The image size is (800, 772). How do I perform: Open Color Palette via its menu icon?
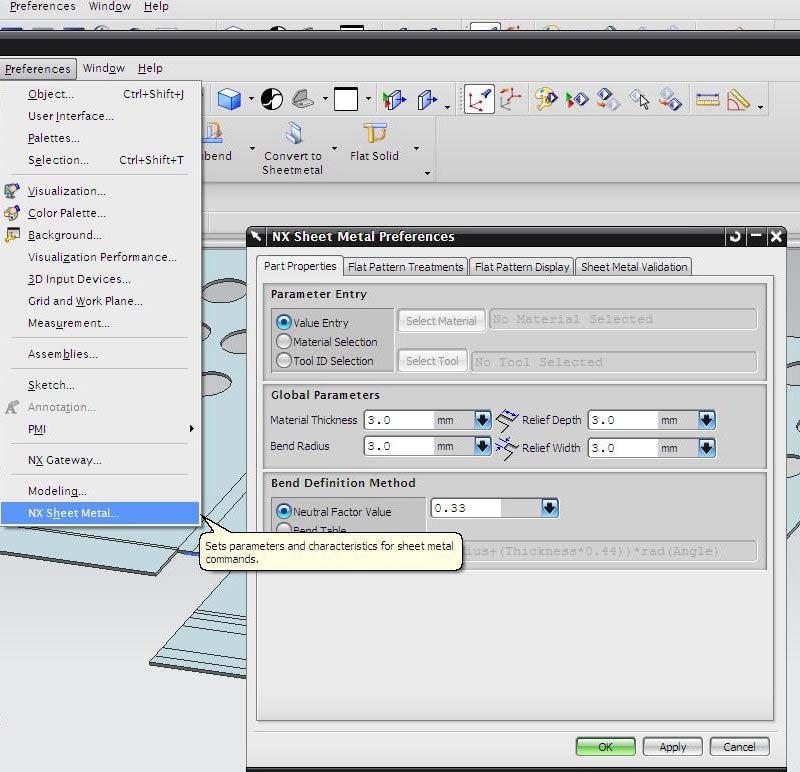pos(12,213)
